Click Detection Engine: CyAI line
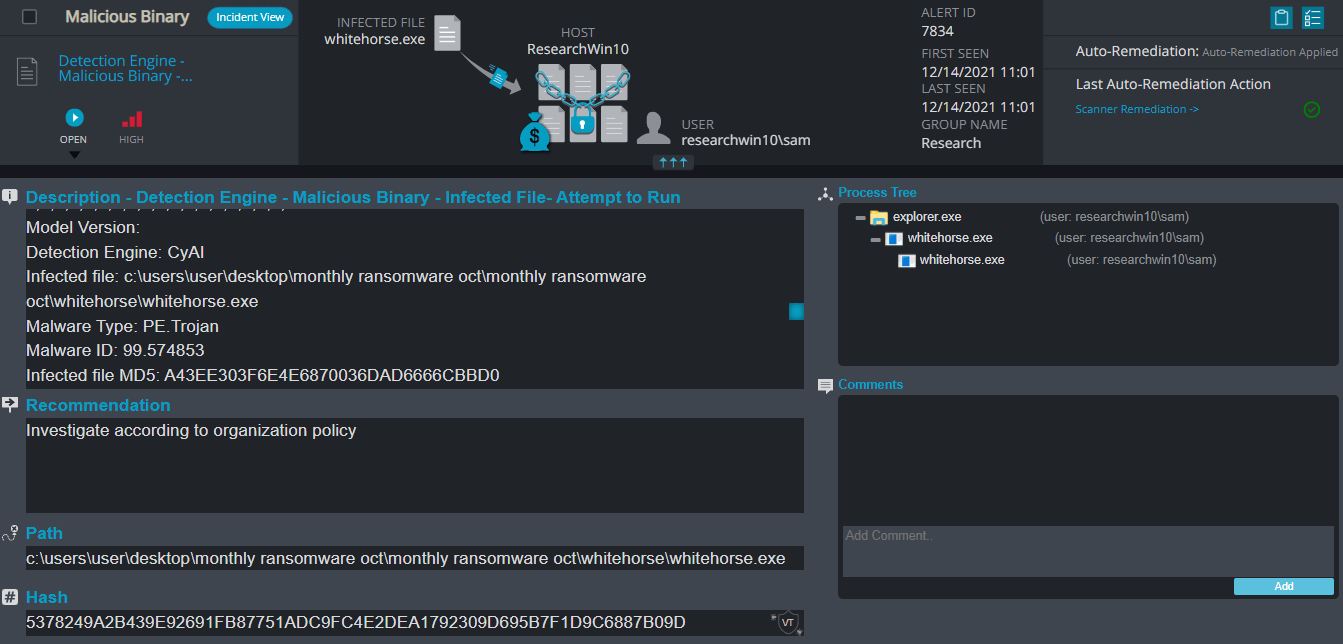 pyautogui.click(x=115, y=252)
